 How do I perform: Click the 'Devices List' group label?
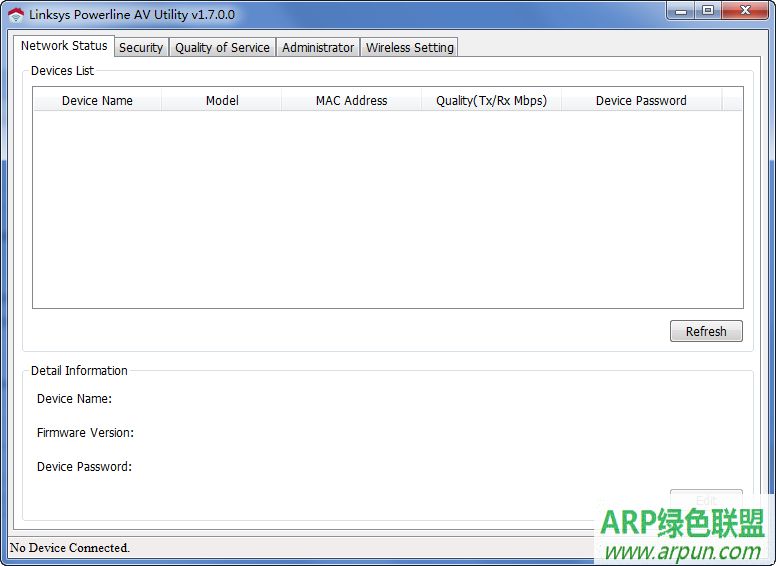62,71
